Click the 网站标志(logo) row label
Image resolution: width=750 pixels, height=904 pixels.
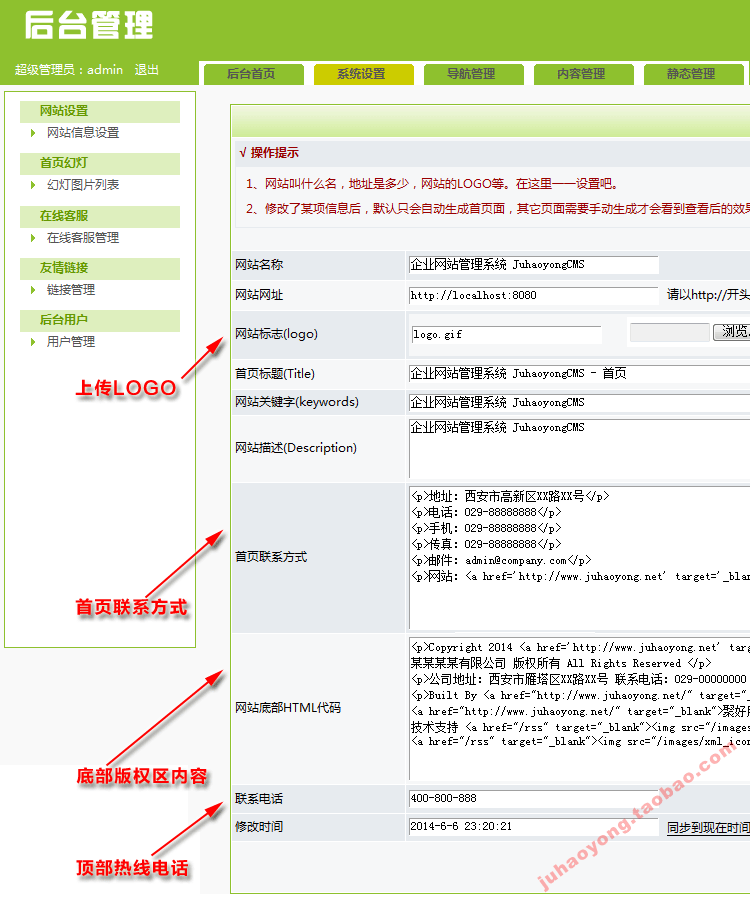click(277, 334)
